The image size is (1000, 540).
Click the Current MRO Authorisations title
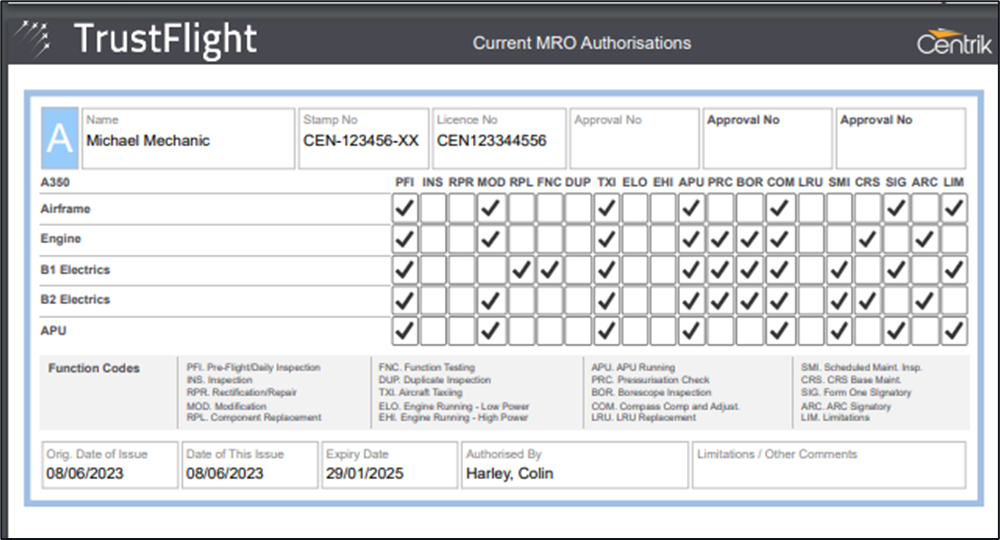coord(581,43)
